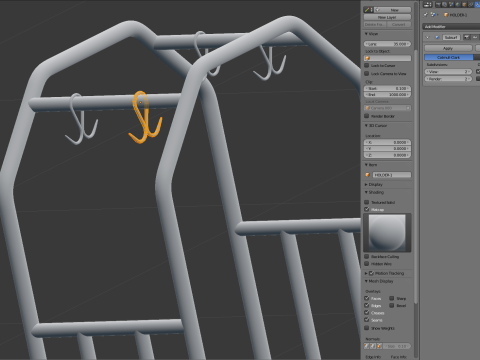Enable Hidden Wire checkbox

[367, 264]
